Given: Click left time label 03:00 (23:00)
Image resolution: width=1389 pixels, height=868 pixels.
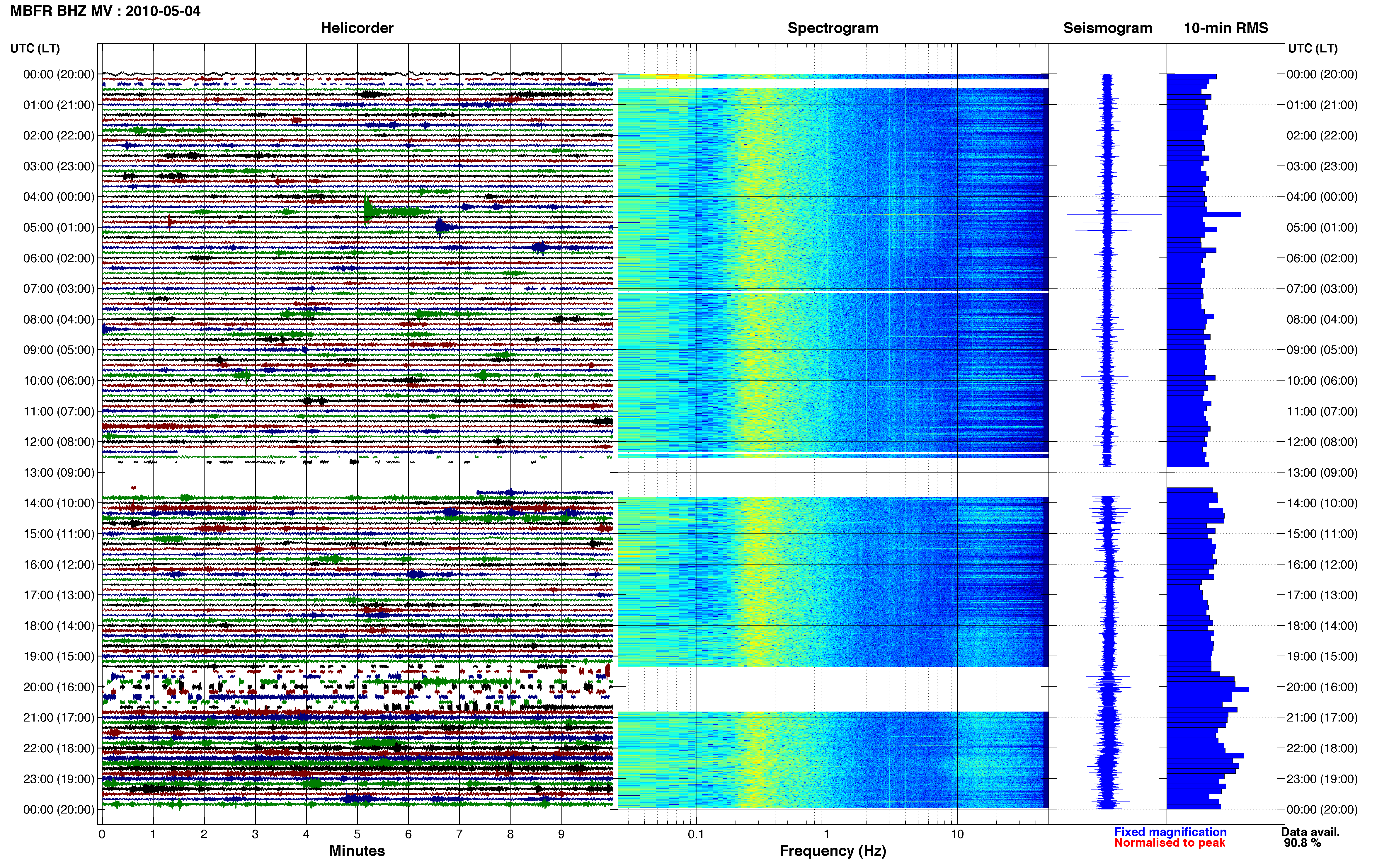Looking at the screenshot, I should click(x=59, y=166).
